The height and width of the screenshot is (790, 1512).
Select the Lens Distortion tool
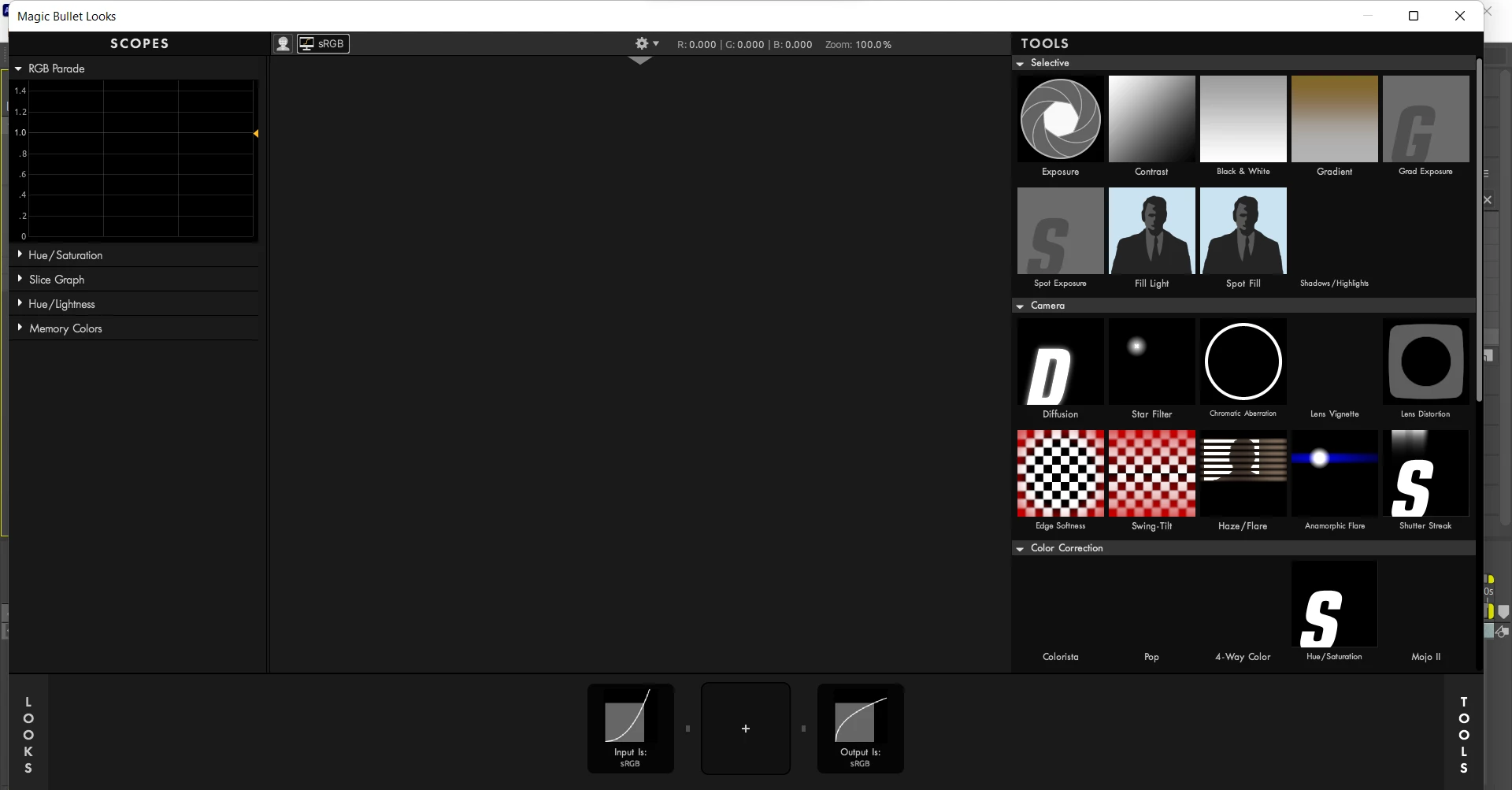1425,369
